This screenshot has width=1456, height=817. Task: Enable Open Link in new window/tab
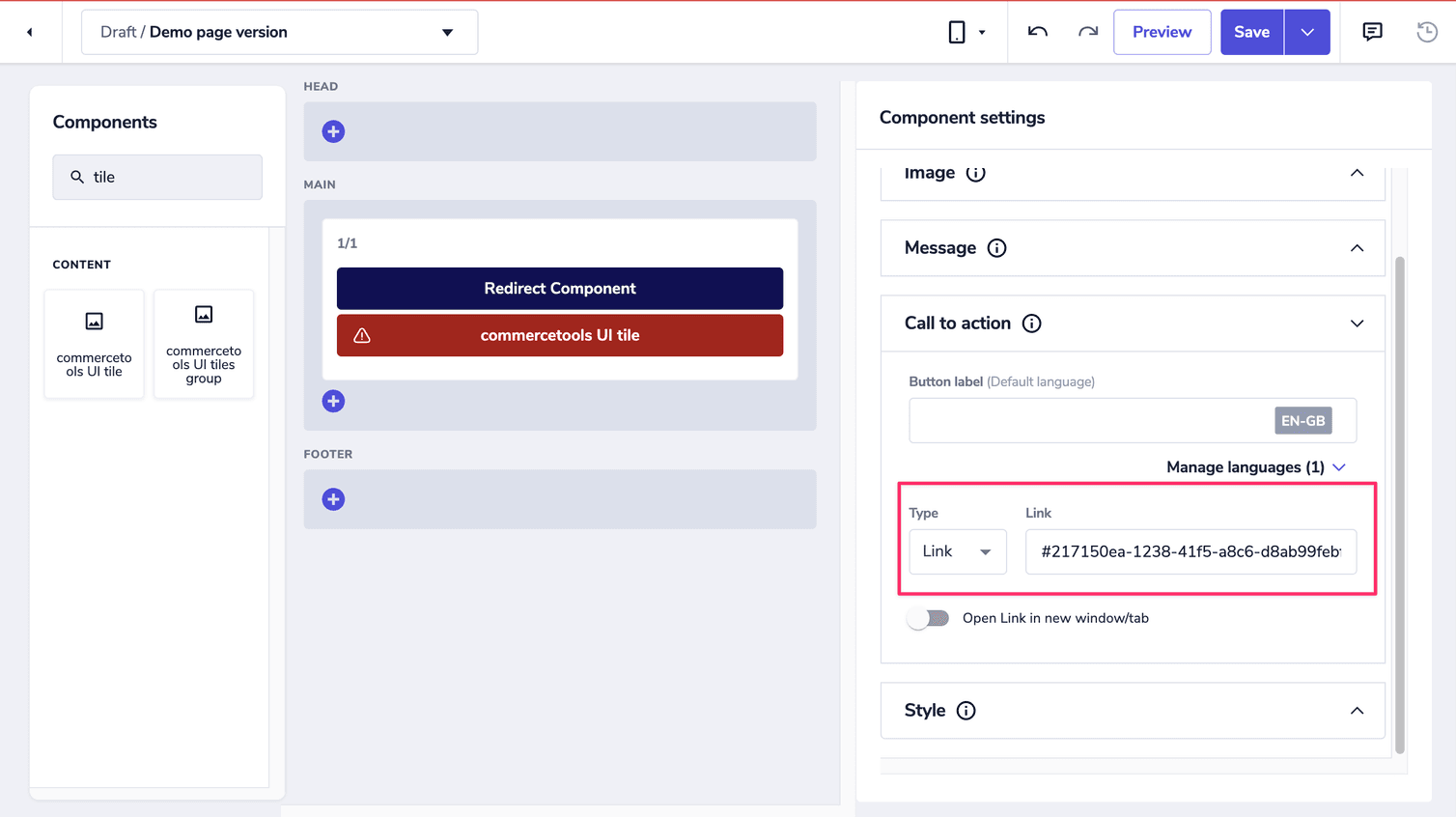click(926, 617)
